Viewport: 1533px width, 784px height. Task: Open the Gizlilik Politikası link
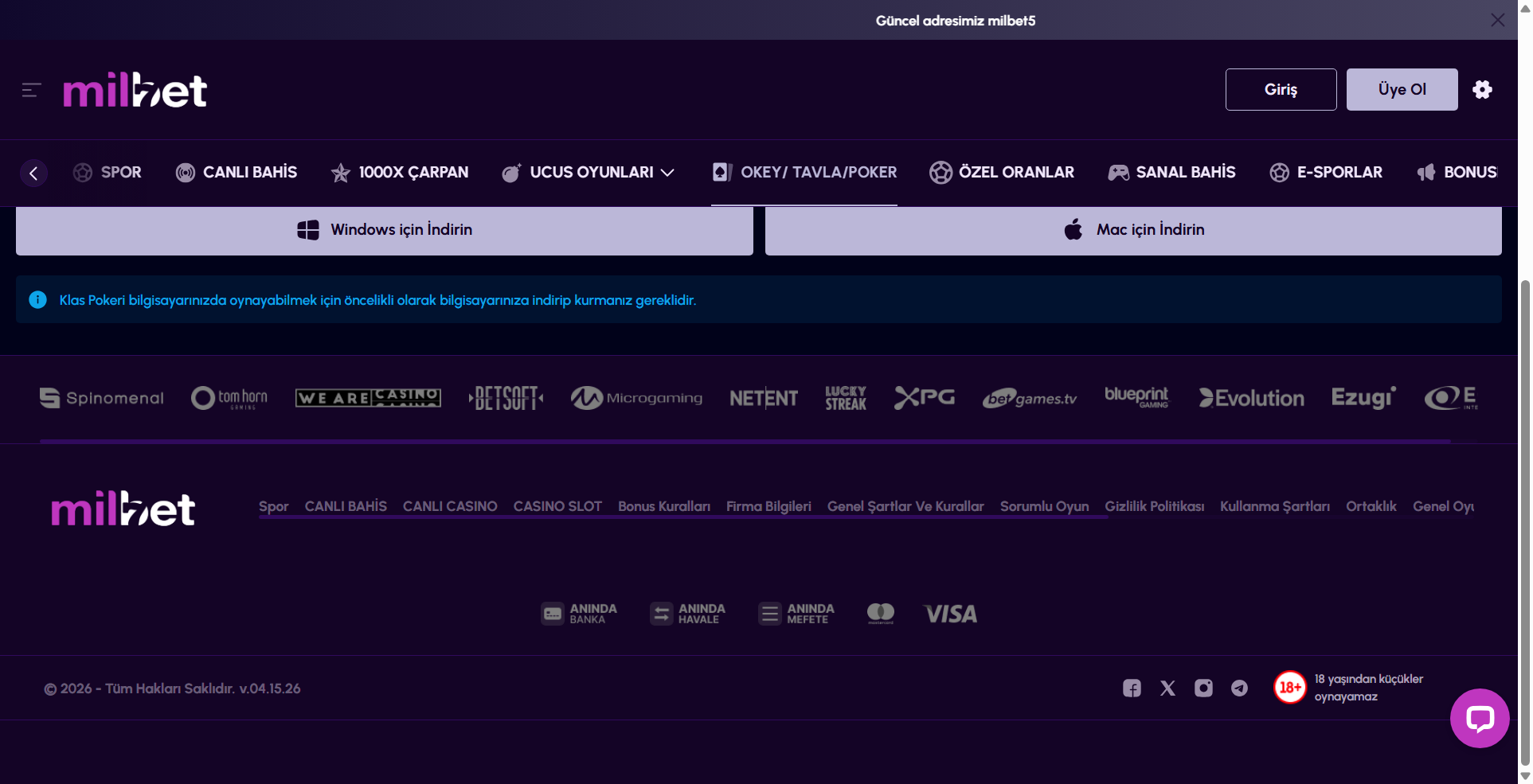[x=1154, y=506]
